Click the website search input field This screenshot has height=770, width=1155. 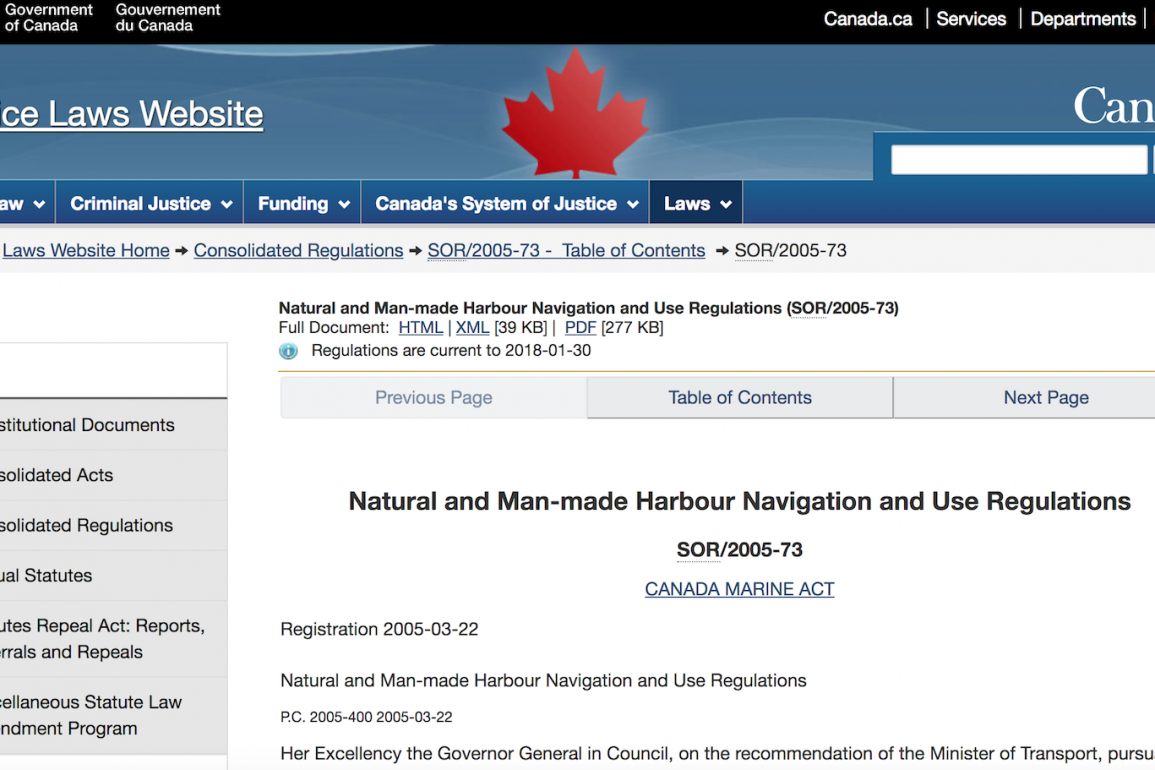tap(1018, 160)
